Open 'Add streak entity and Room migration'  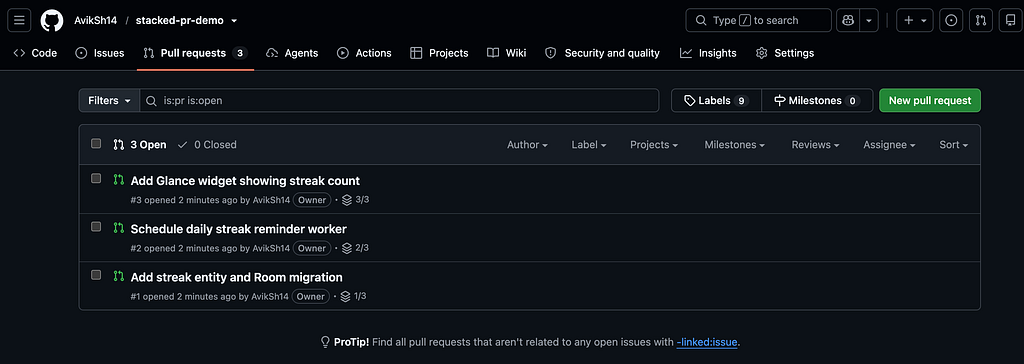point(236,277)
